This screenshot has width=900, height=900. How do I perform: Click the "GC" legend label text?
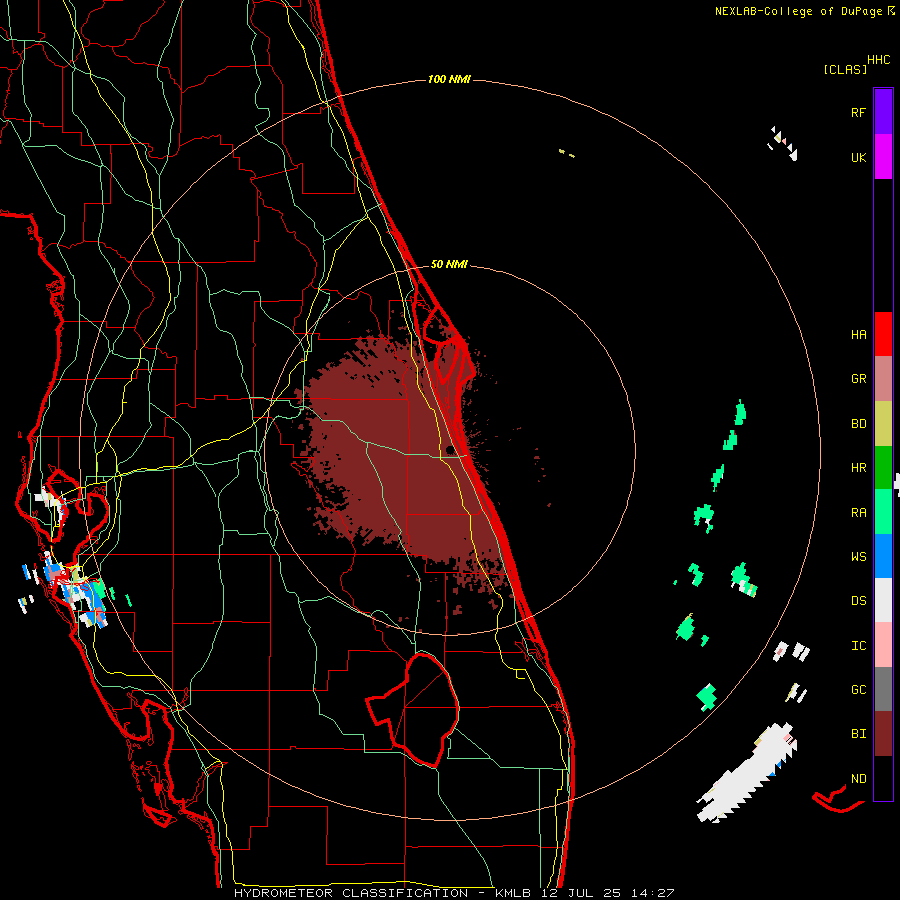click(858, 690)
